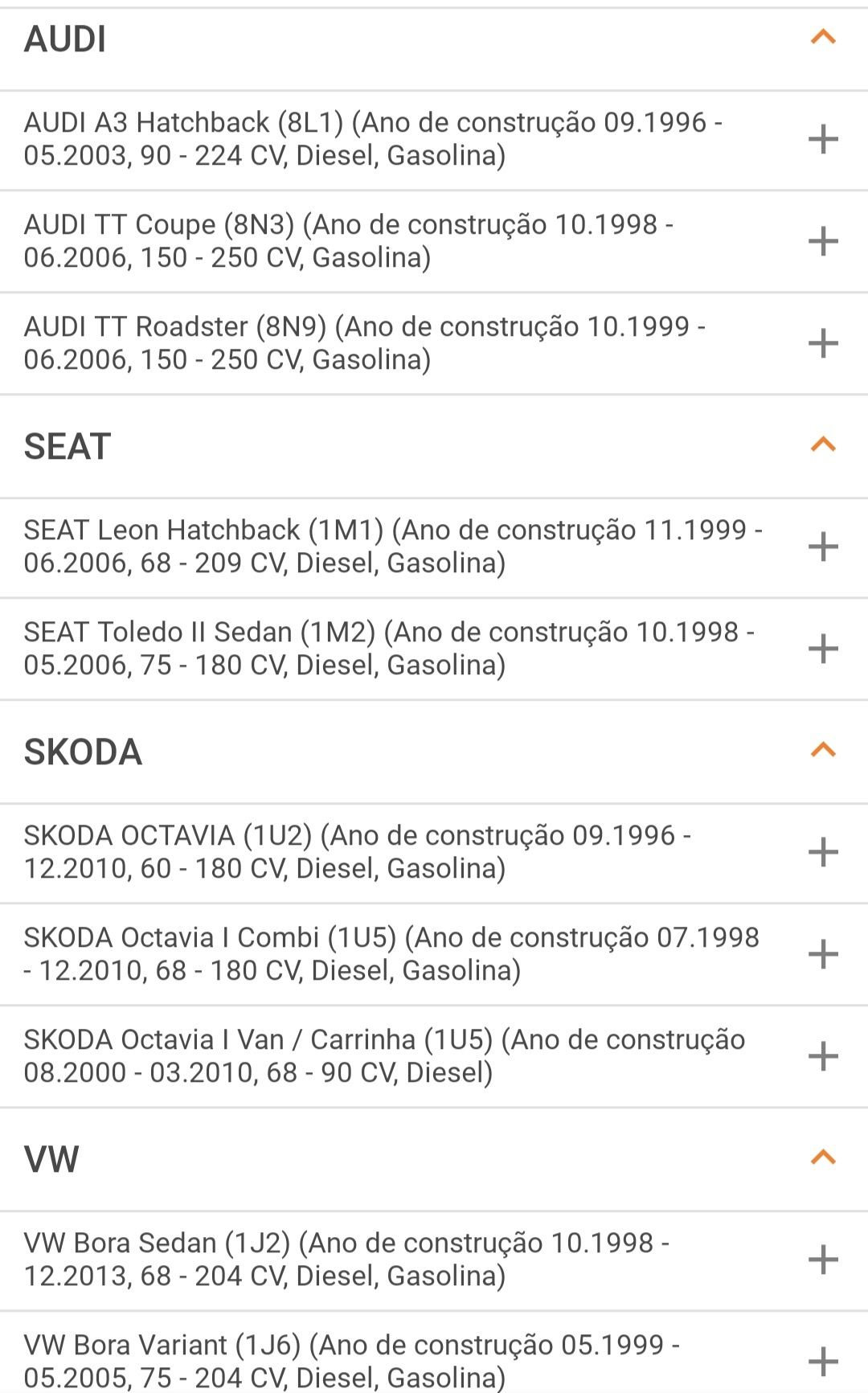This screenshot has height=1393, width=868.
Task: Expand SEAT Leon Hatchback (1M1) plus icon
Action: 823,547
